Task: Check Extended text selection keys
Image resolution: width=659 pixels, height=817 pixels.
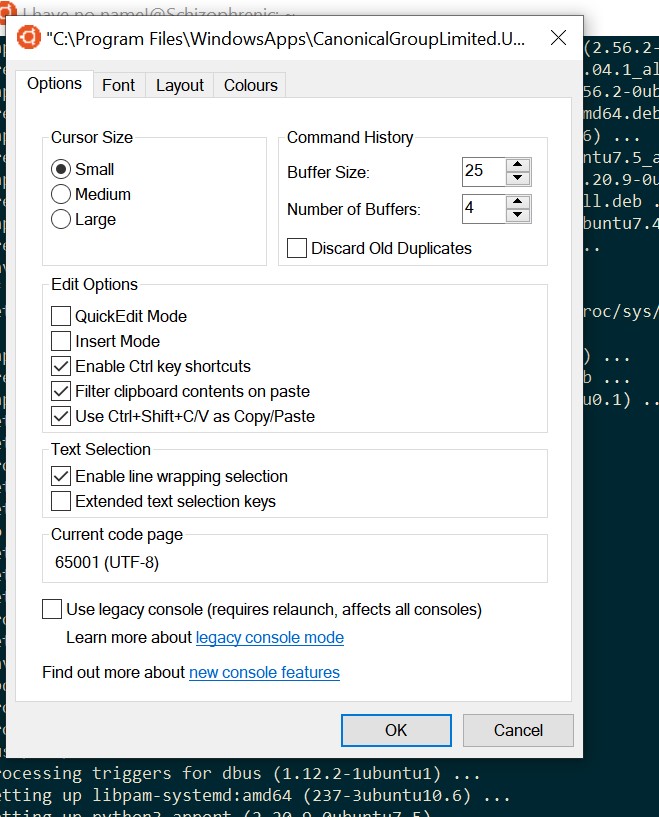Action: coord(61,501)
